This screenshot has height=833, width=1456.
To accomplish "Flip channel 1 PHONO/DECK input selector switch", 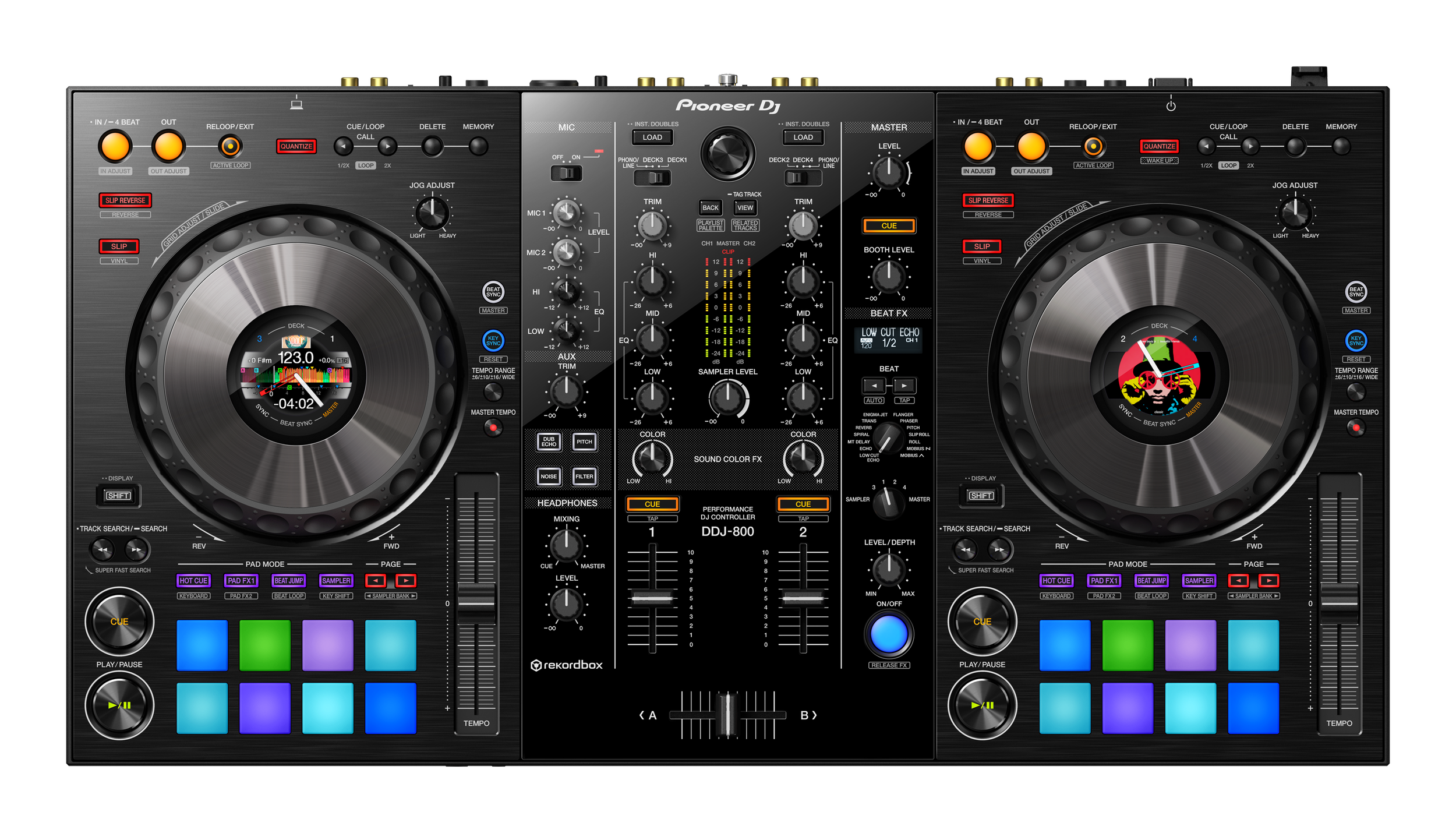I will click(x=652, y=178).
